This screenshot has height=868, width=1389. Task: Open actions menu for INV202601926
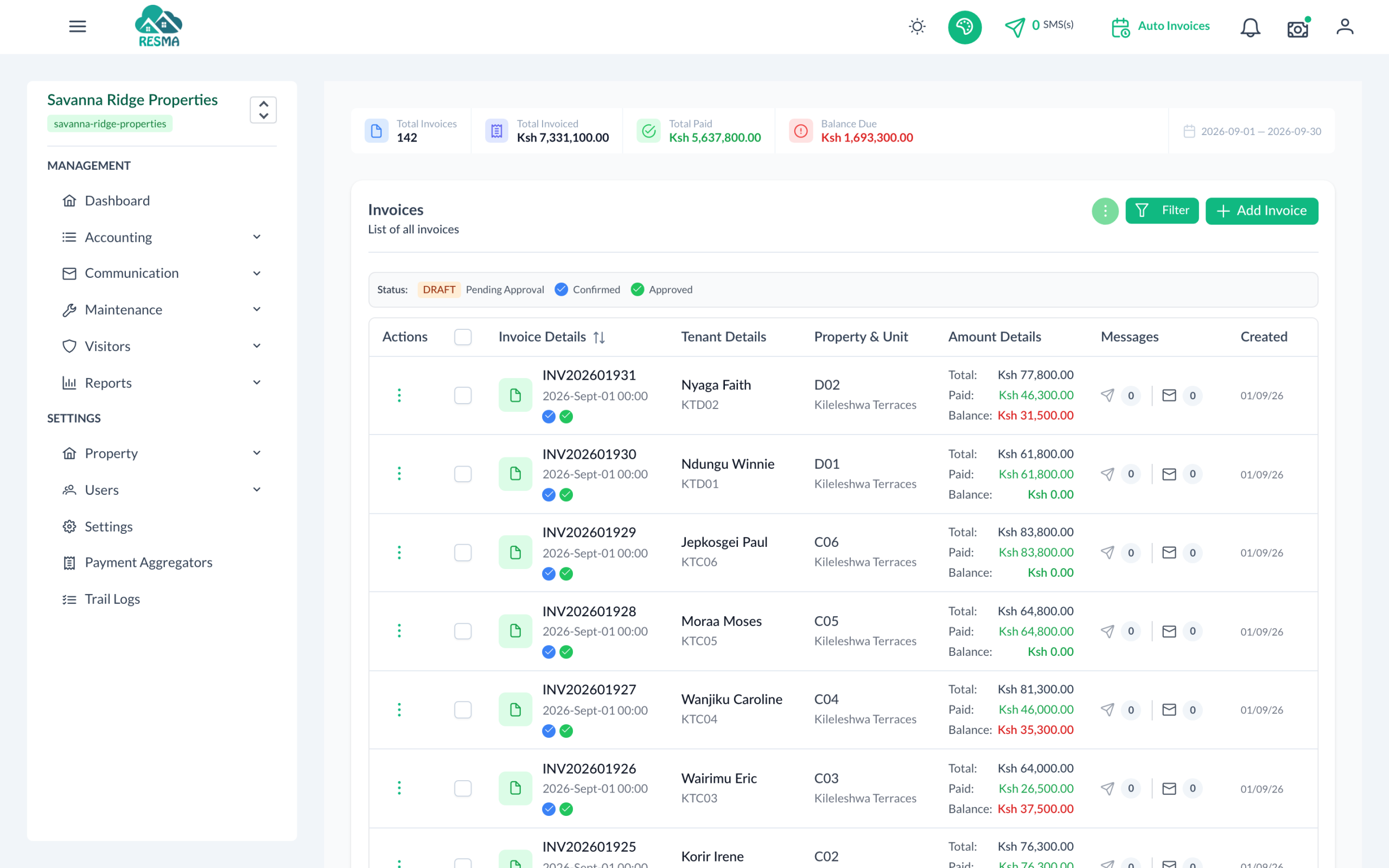coord(399,789)
